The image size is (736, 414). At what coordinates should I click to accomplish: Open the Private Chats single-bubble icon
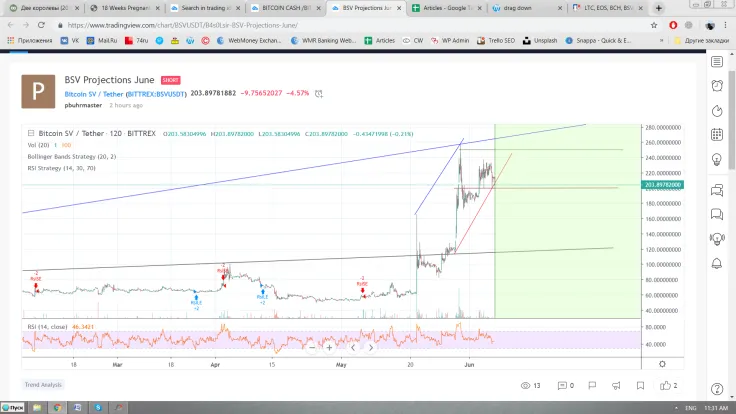pos(717,214)
